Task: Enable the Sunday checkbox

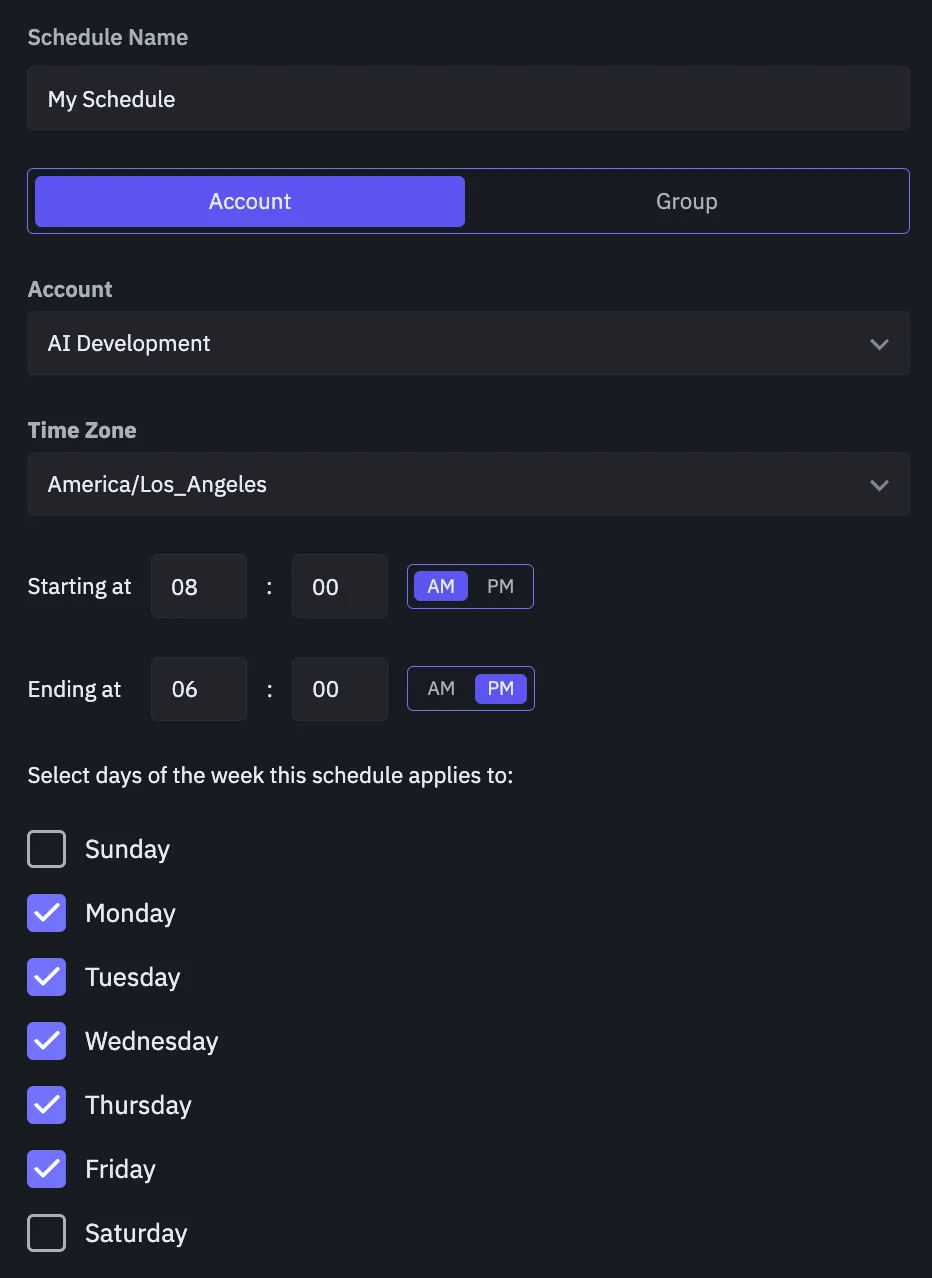Action: [47, 849]
